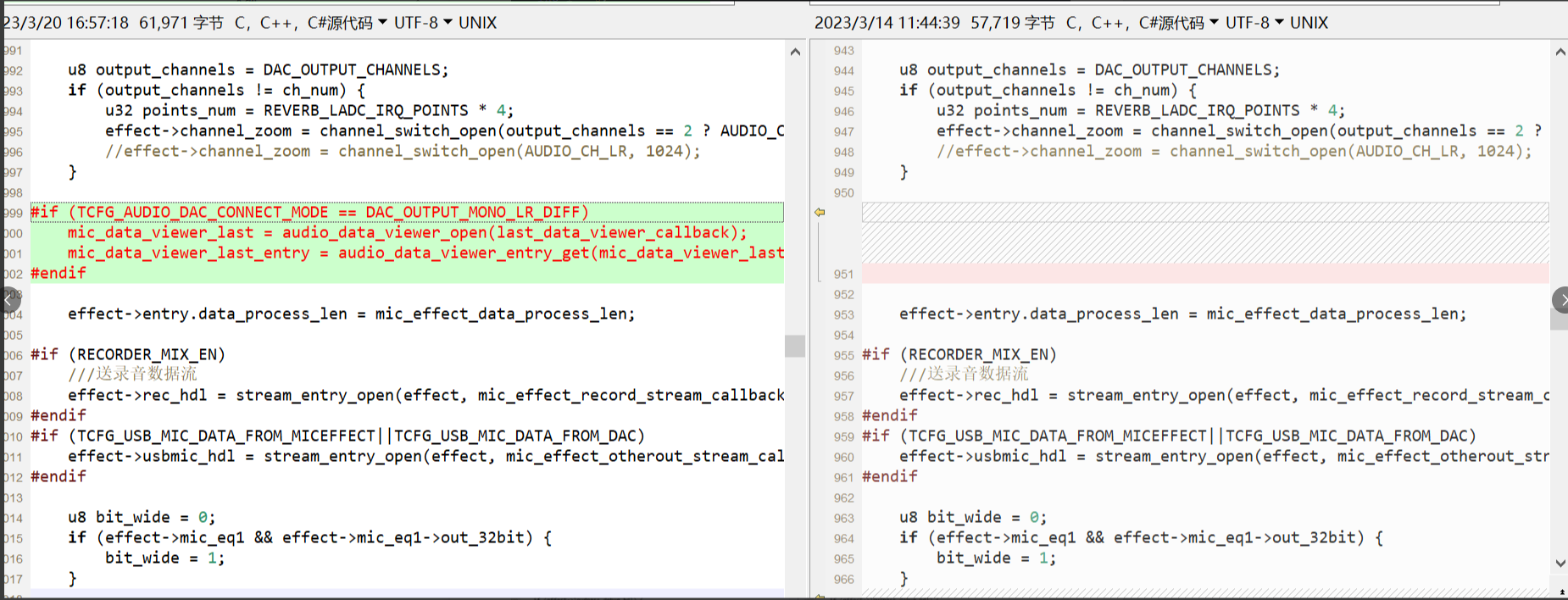Click the yellow copy-to-left arrow in the right gutter
The width and height of the screenshot is (1568, 600).
[x=820, y=213]
